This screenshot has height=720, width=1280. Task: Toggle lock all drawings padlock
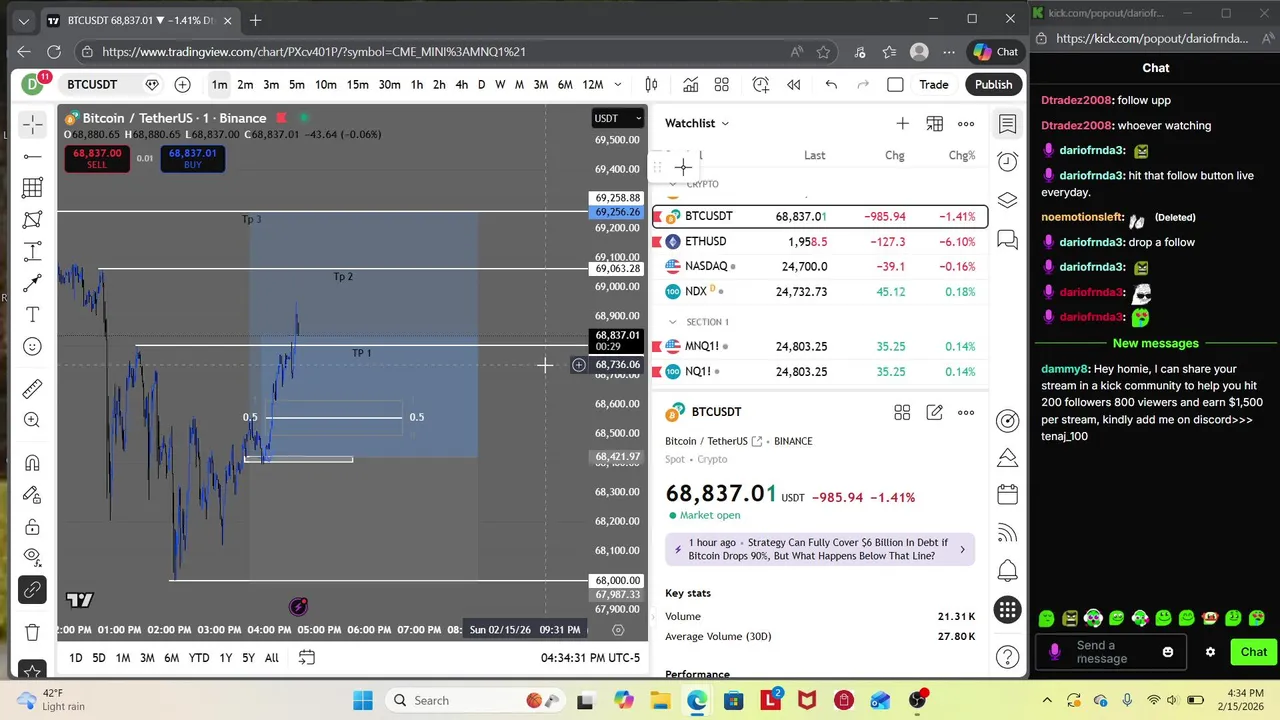(32, 527)
